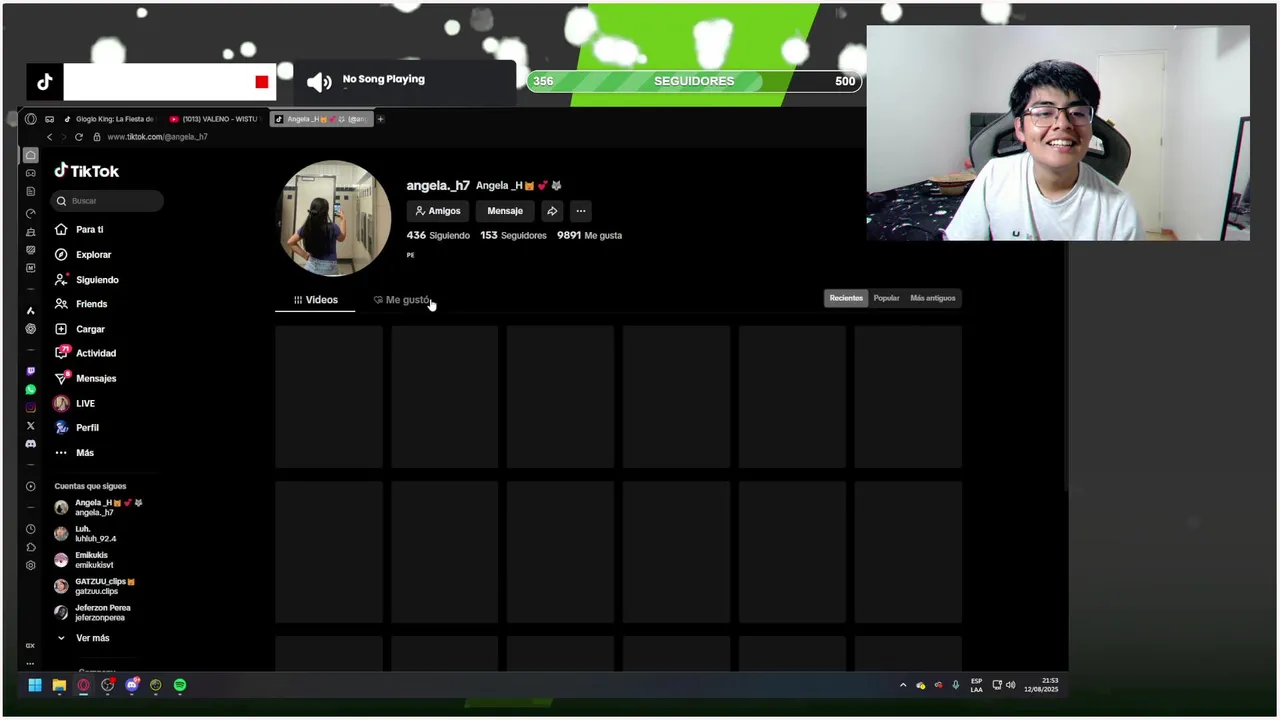1280x720 pixels.
Task: Select the Recientes sort option
Action: coord(846,298)
